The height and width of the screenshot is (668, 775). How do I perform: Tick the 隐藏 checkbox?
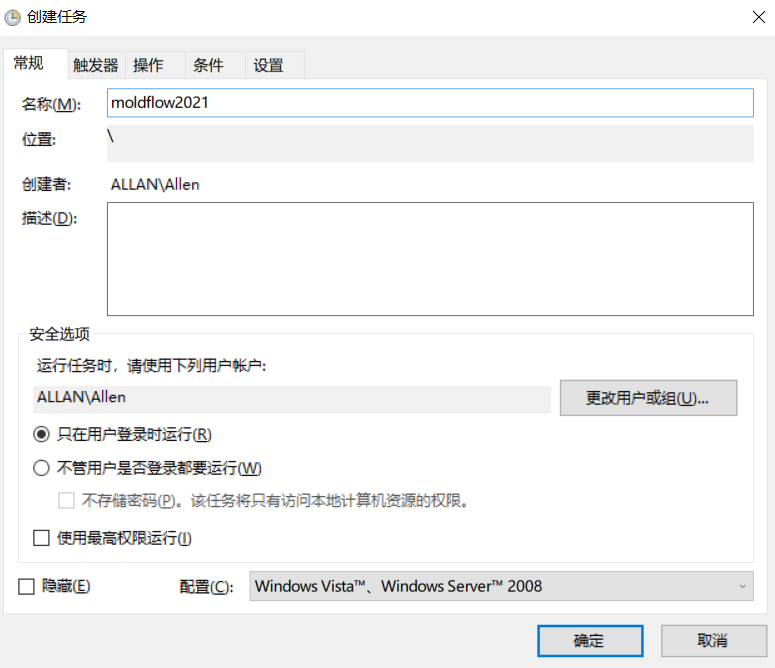(26, 586)
